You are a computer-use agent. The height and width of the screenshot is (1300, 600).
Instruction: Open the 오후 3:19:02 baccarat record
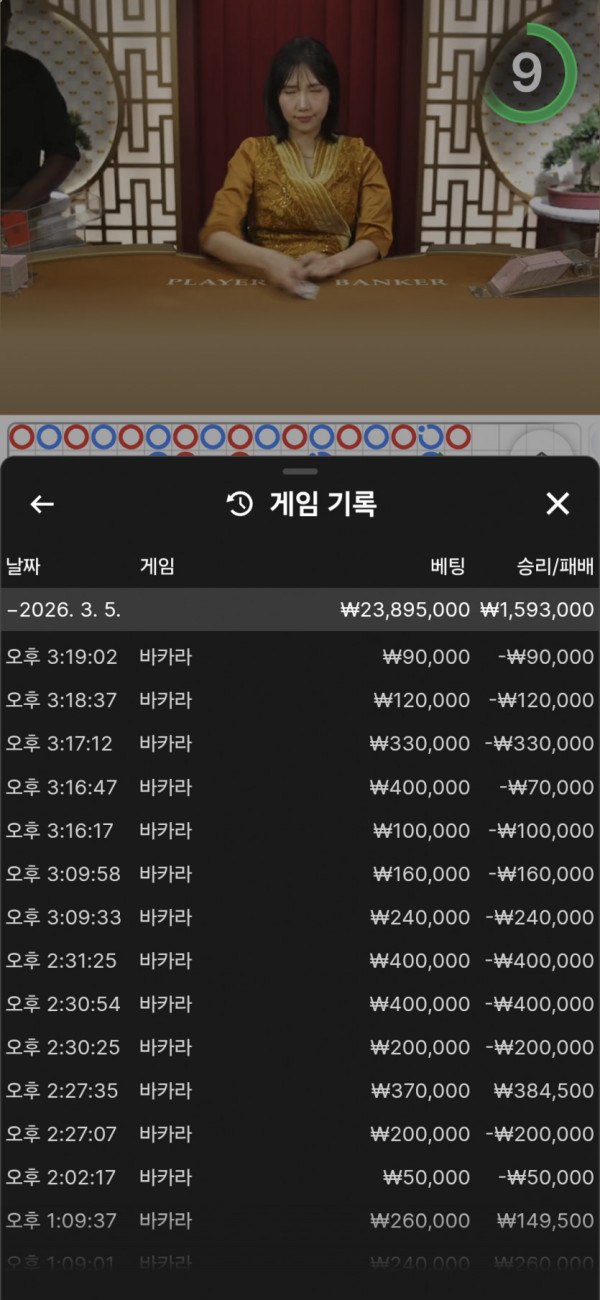click(x=300, y=657)
